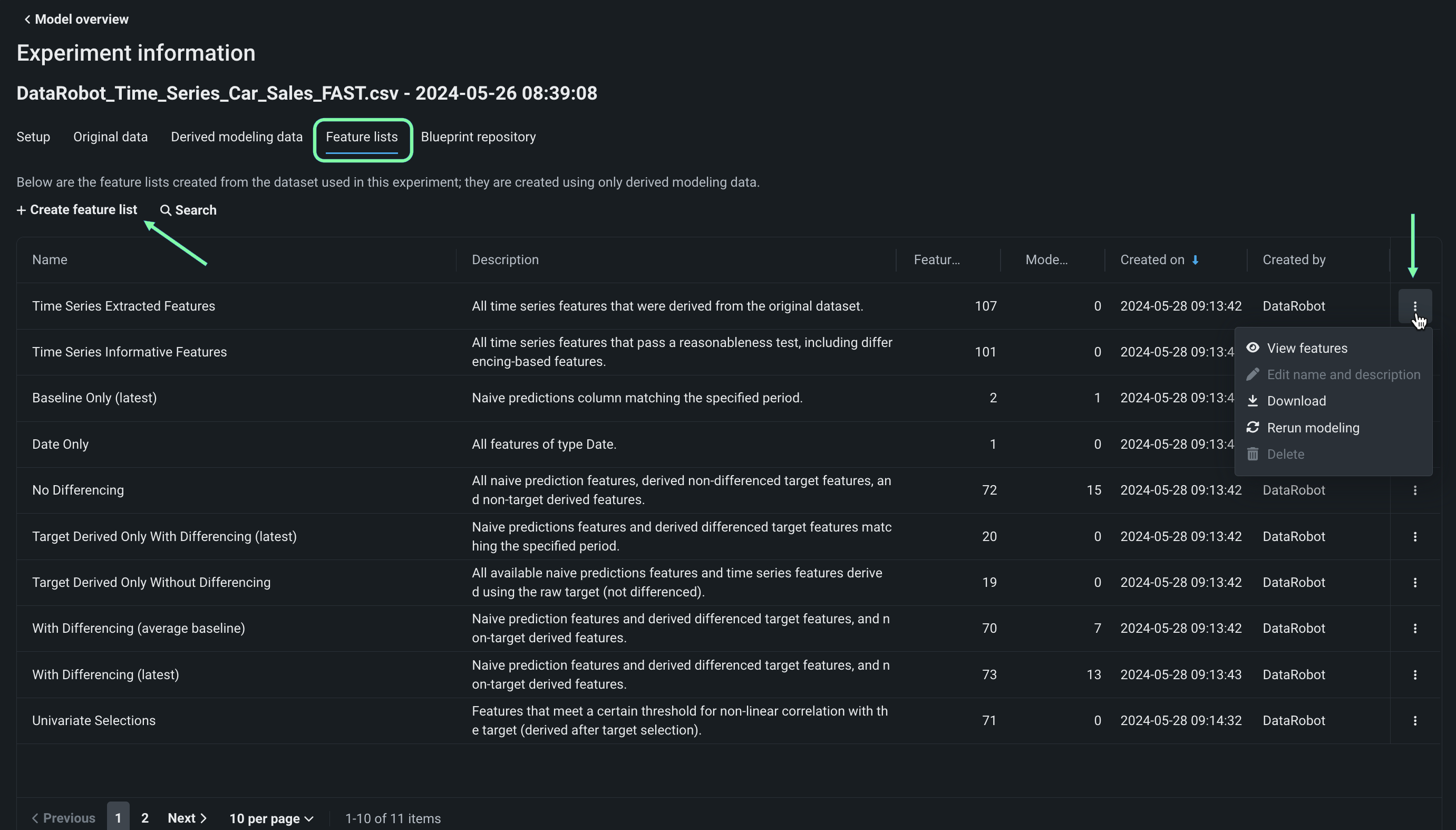Open kebab menu for Target Derived Only With Differencing

pyautogui.click(x=1414, y=536)
